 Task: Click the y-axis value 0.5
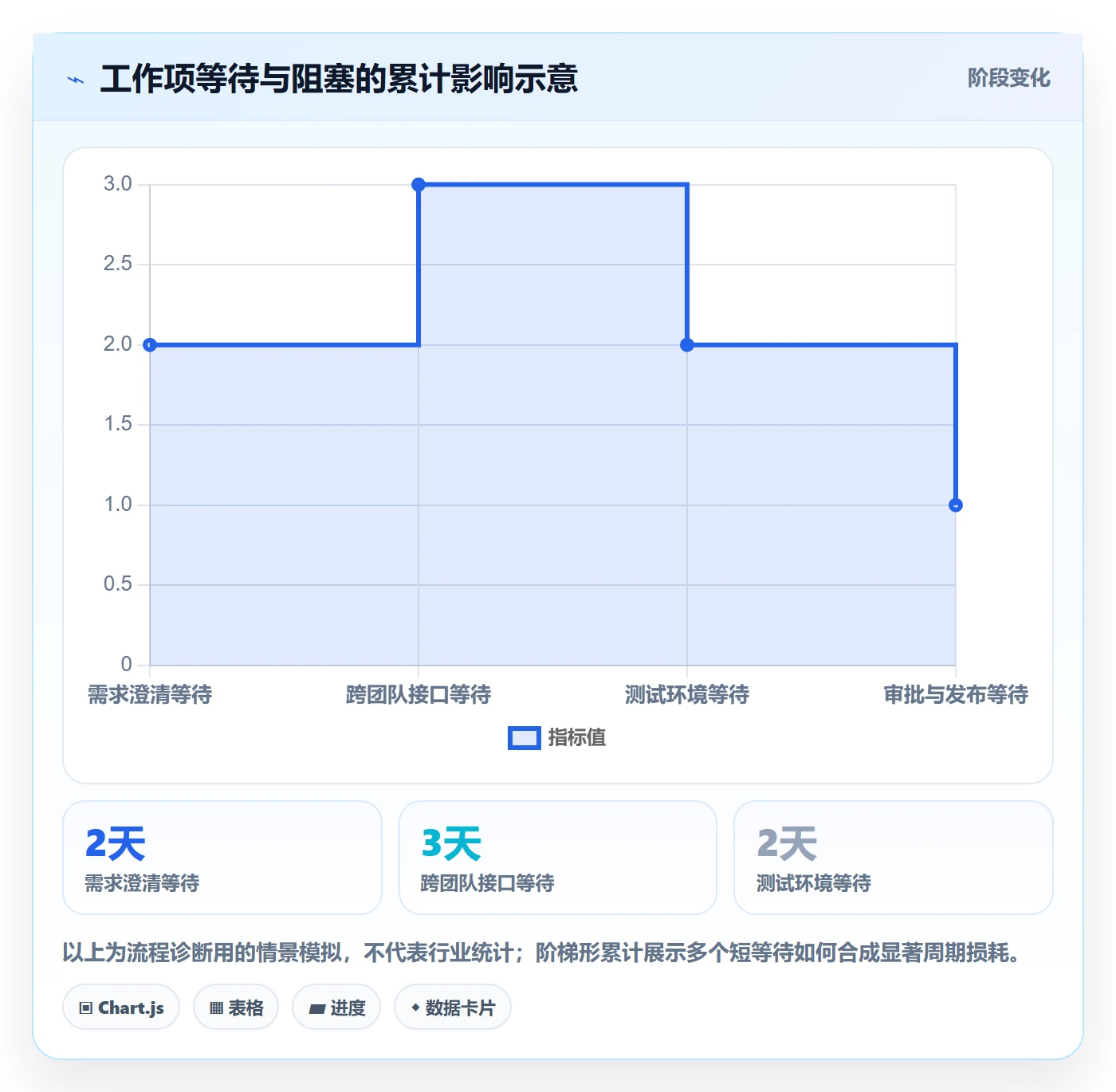[x=118, y=584]
